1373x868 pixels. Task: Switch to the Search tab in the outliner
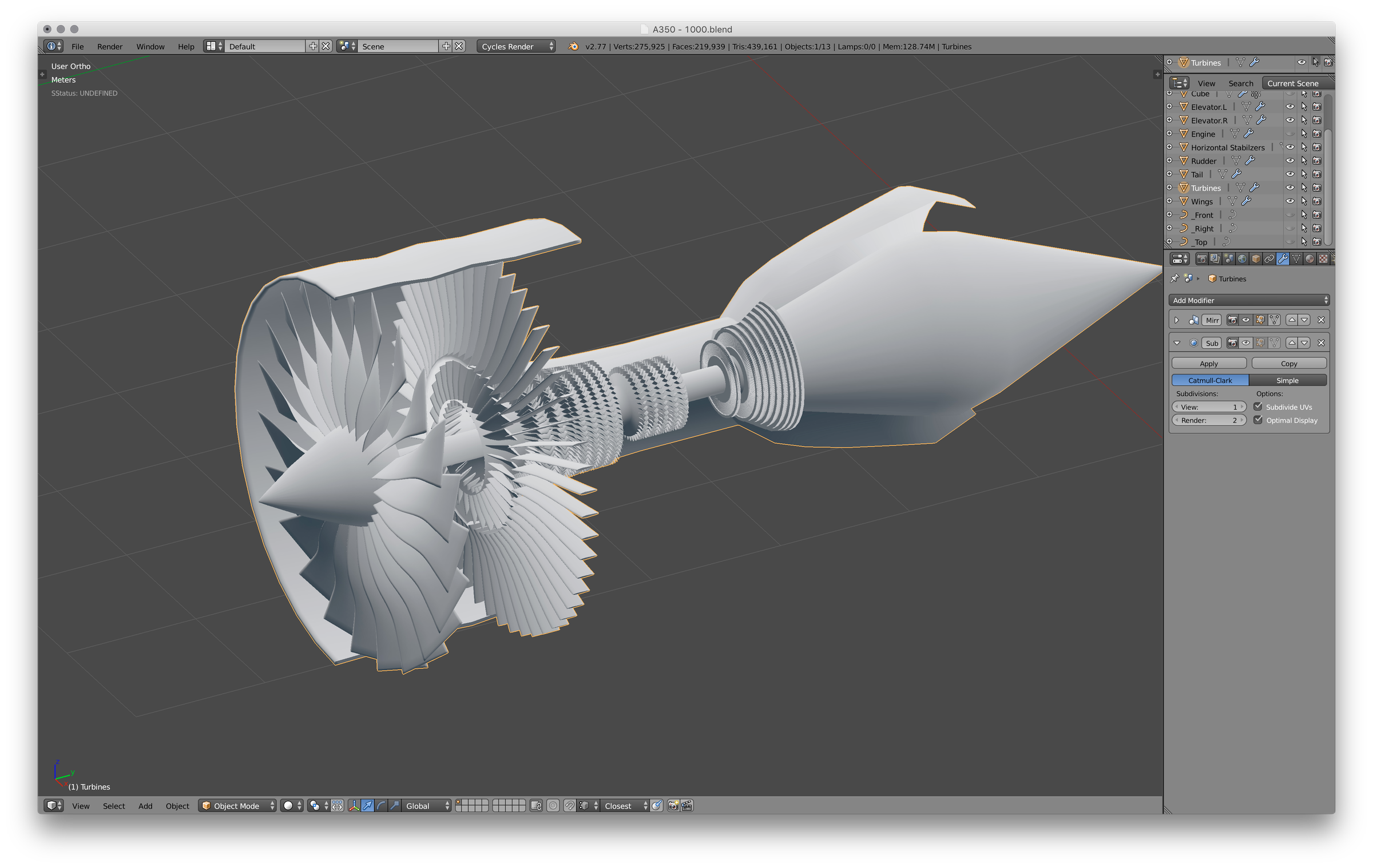point(1240,83)
